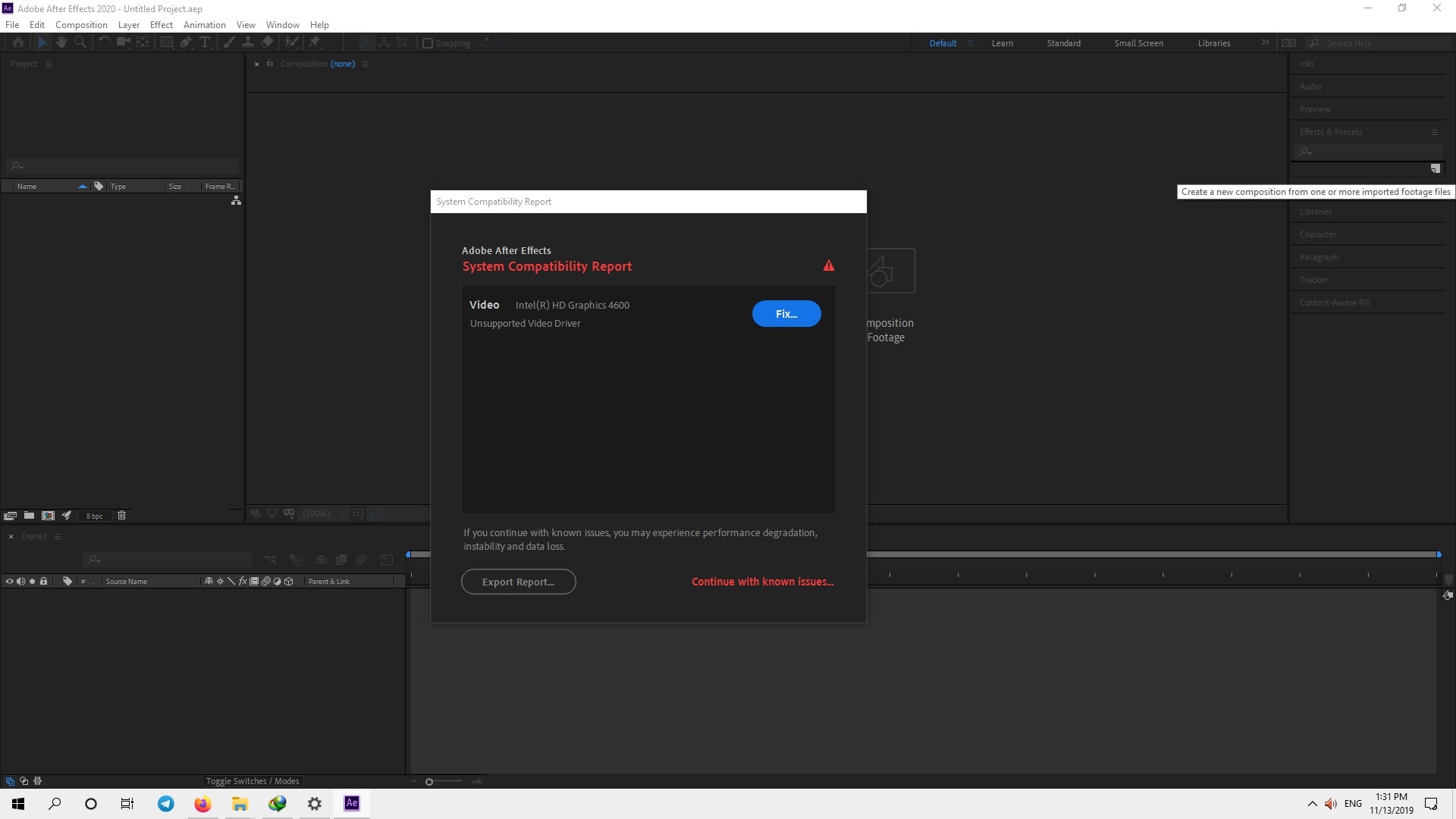1456x819 pixels.
Task: Open the Composition menu
Action: pos(80,25)
